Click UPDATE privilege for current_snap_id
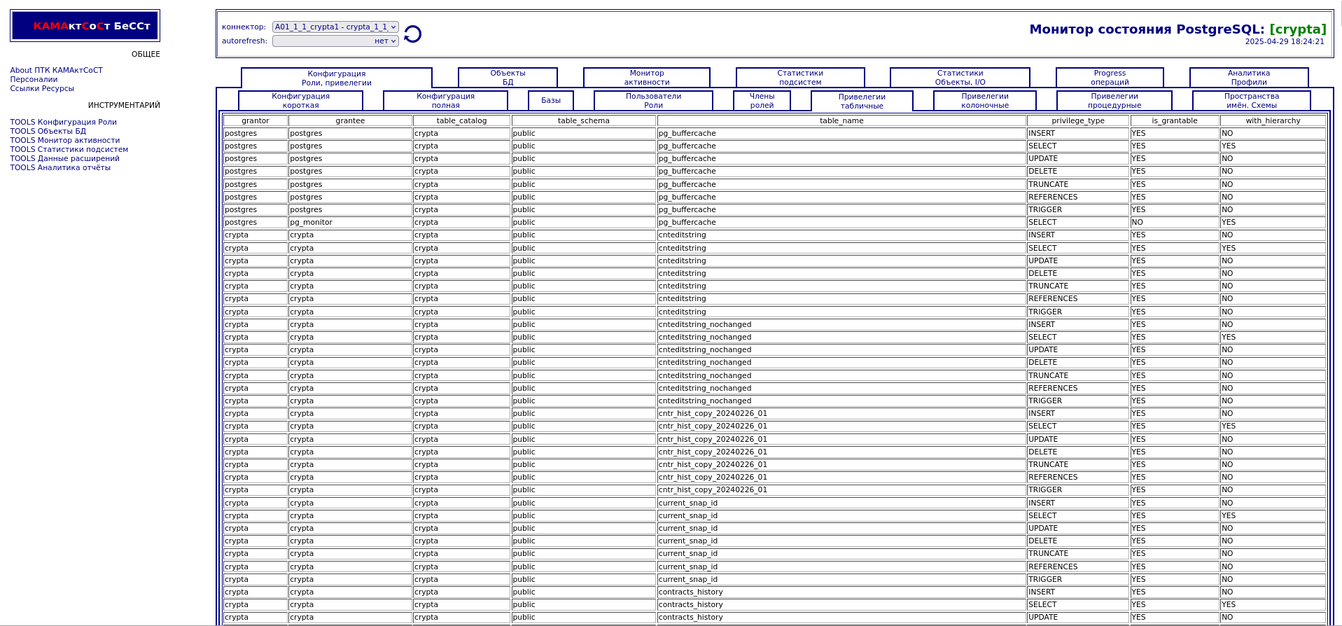The height and width of the screenshot is (626, 1342). point(1078,528)
